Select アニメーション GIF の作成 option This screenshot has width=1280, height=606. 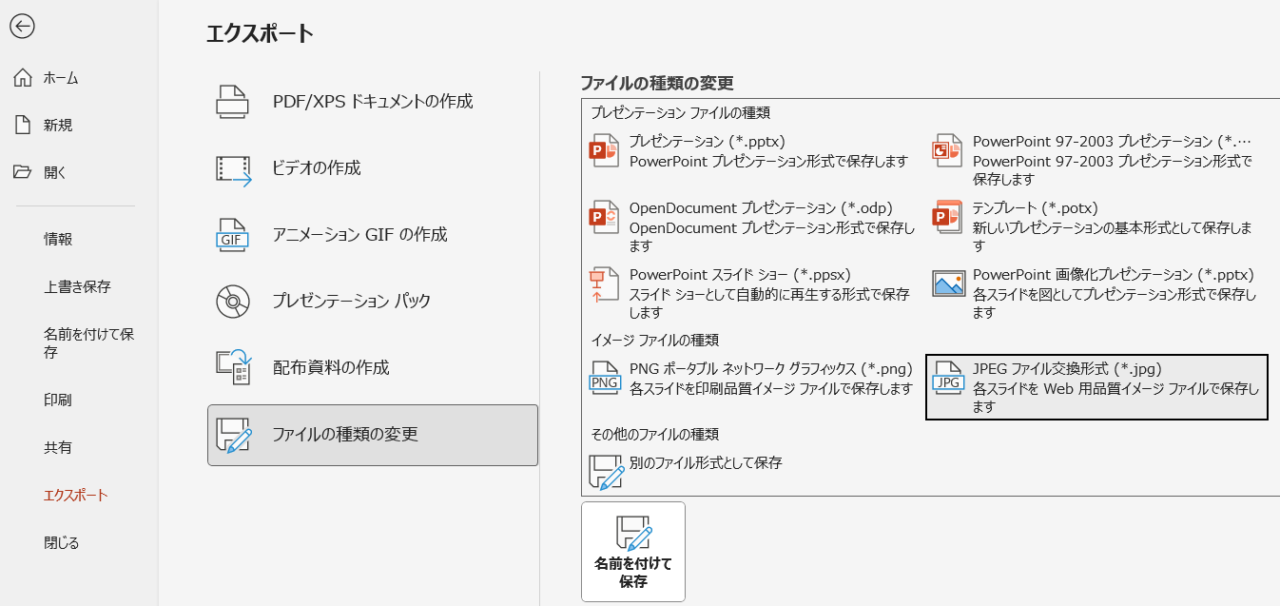pyautogui.click(x=372, y=235)
